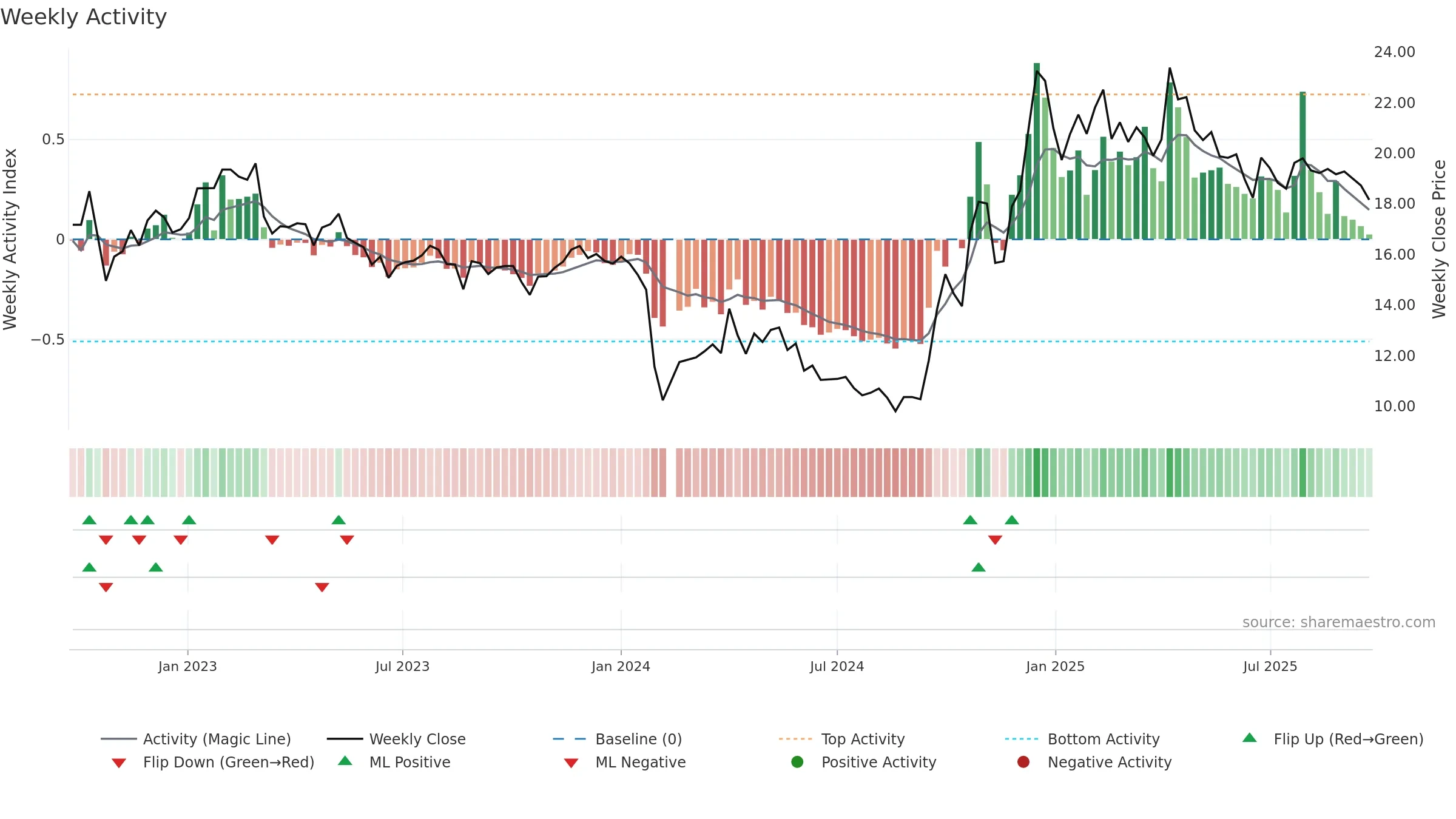Toggle the ML Positive legend entry
The height and width of the screenshot is (819, 1456).
pos(394,762)
